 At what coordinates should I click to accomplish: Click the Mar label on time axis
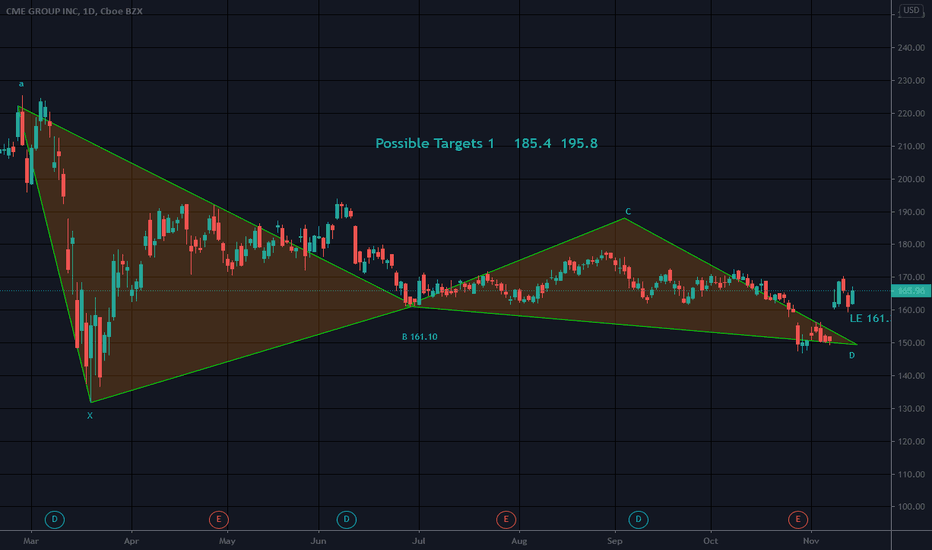(x=31, y=541)
